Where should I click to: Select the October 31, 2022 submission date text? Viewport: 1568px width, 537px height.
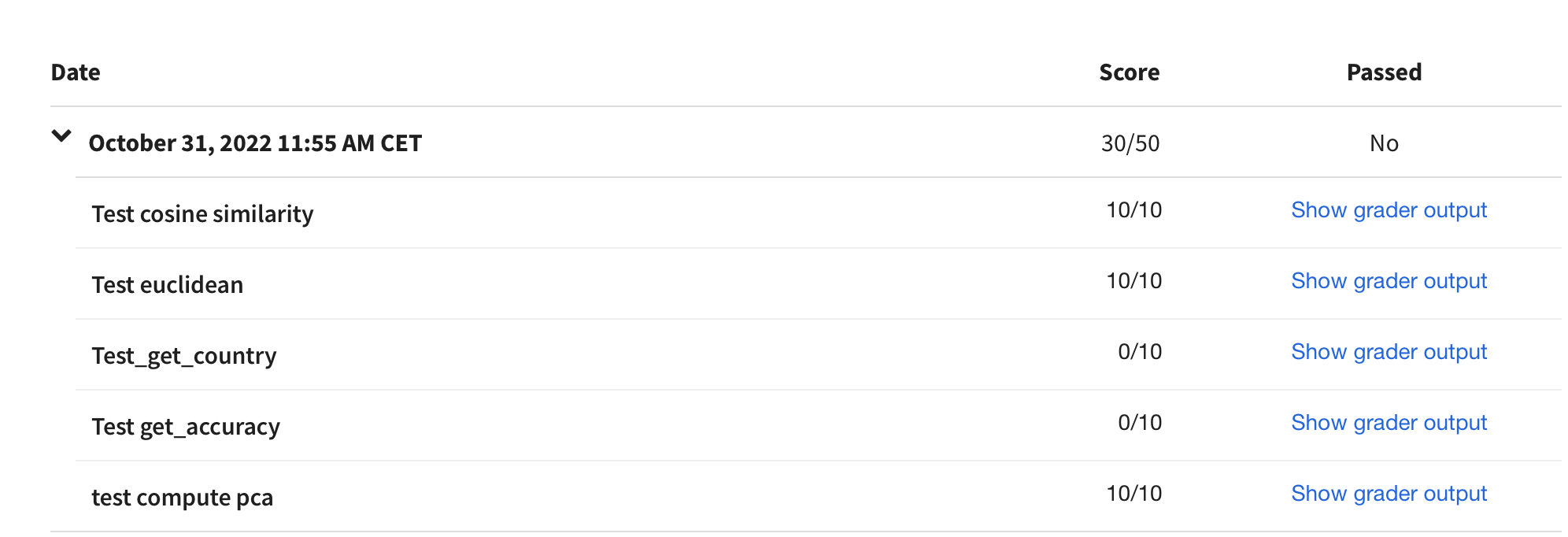click(x=255, y=143)
